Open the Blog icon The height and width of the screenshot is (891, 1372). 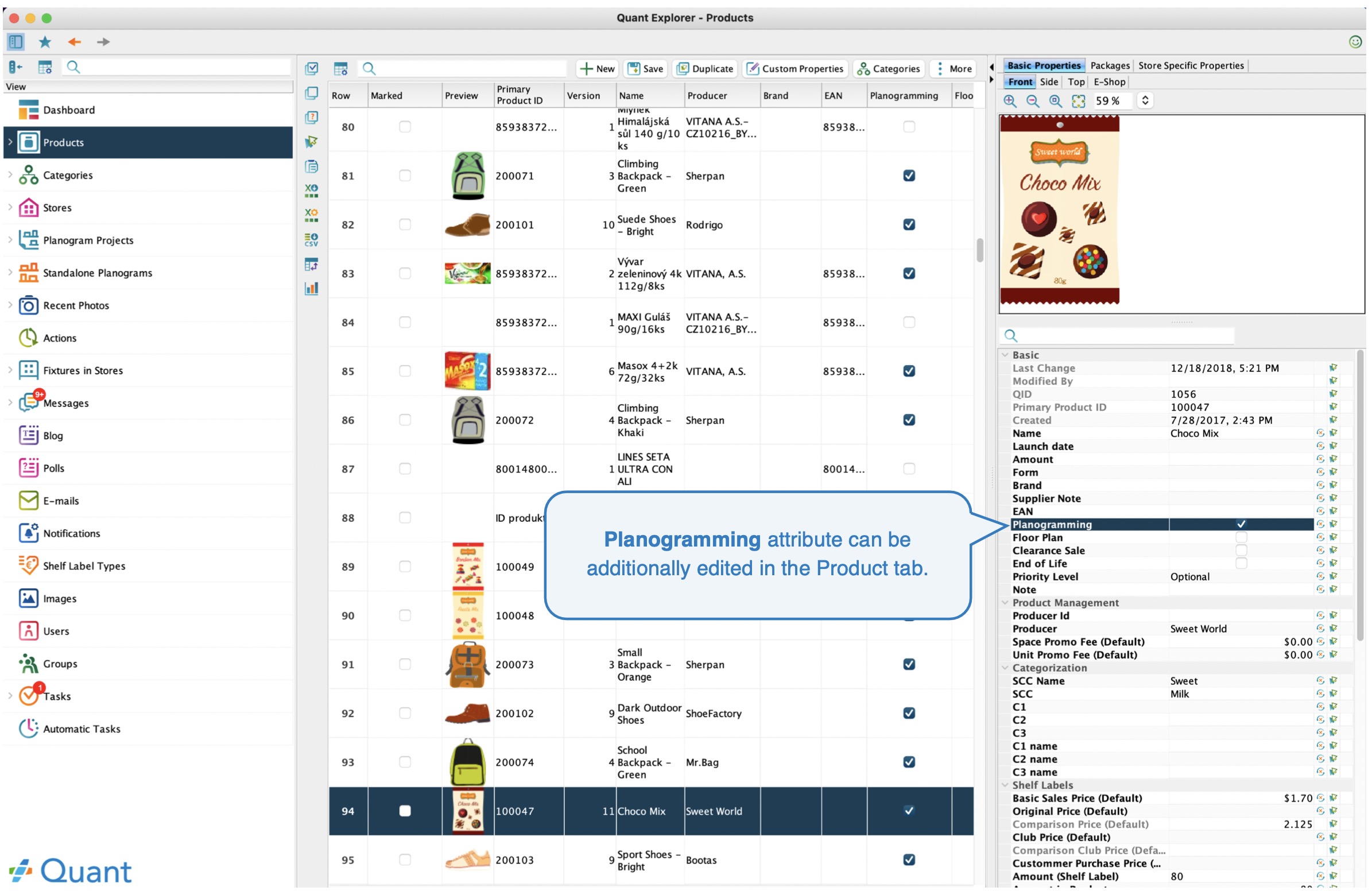(28, 435)
